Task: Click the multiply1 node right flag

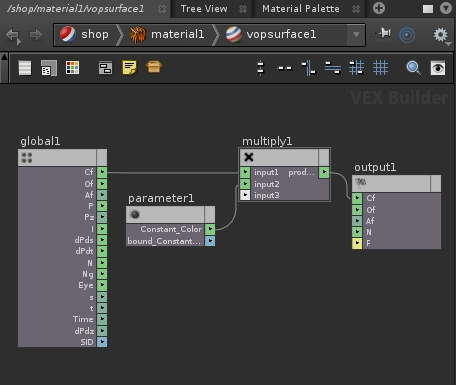Action: pos(324,157)
